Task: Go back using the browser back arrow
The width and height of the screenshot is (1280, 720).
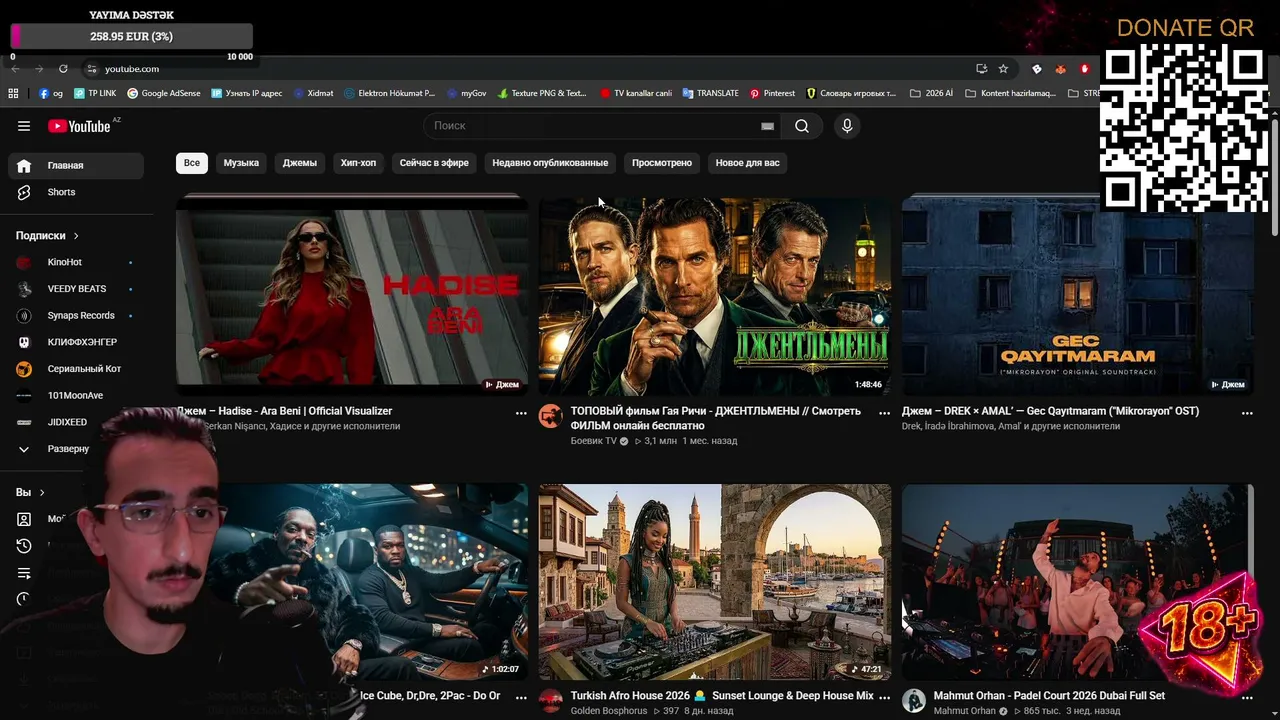Action: [15, 69]
